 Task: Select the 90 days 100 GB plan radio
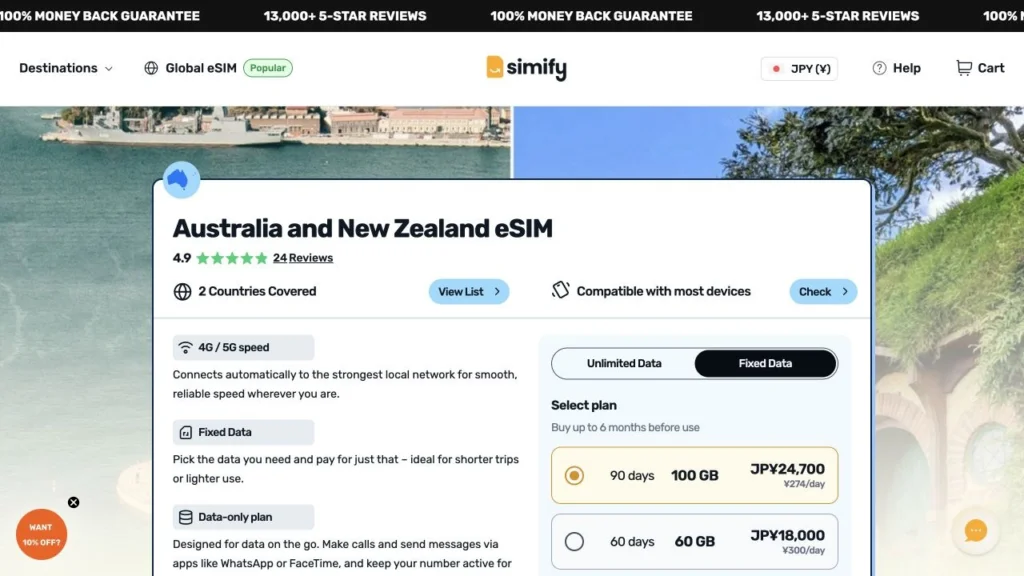[574, 475]
